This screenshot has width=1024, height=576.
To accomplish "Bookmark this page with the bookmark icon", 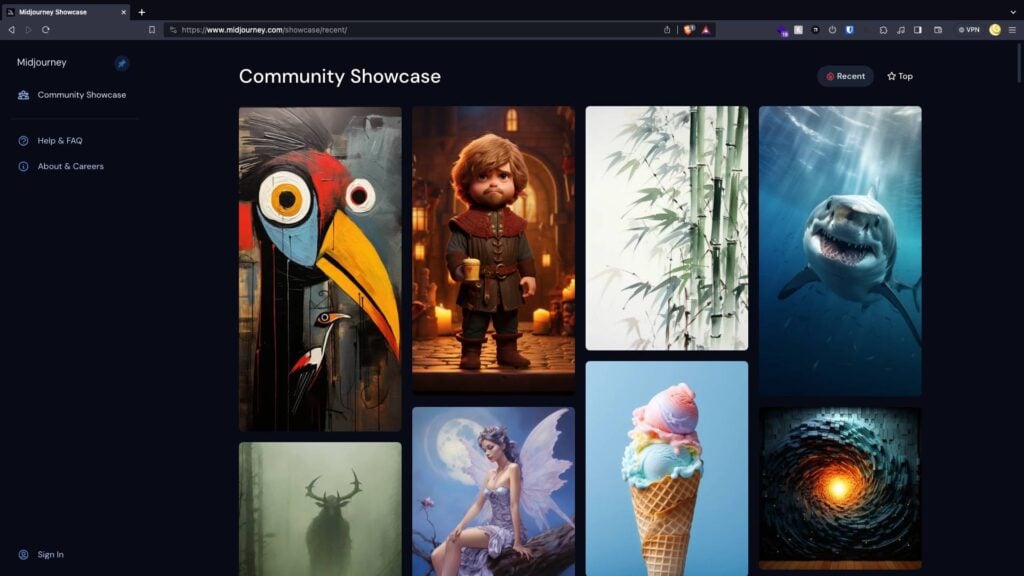I will [x=152, y=30].
